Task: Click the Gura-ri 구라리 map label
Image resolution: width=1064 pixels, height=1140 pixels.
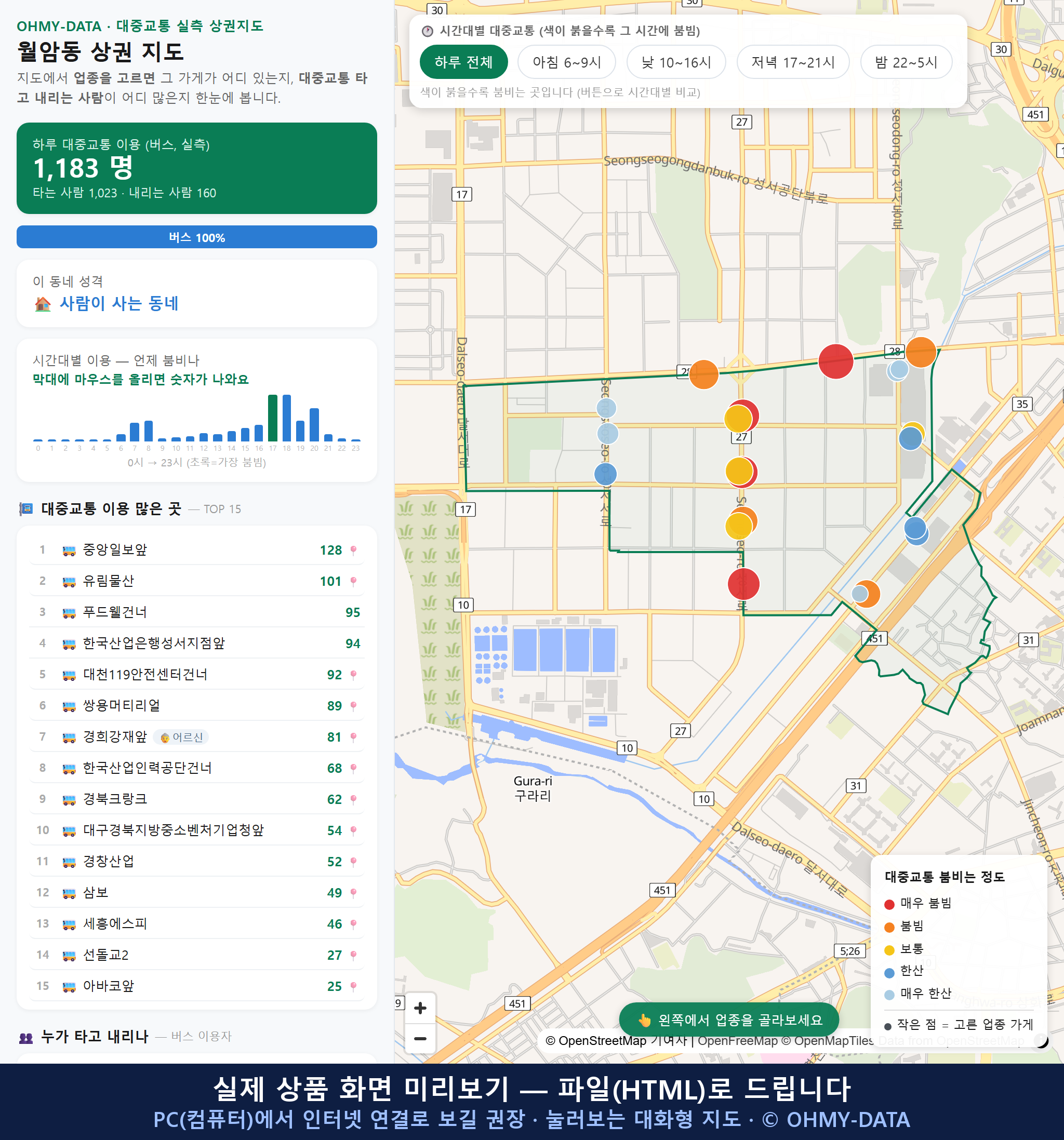Action: (533, 788)
